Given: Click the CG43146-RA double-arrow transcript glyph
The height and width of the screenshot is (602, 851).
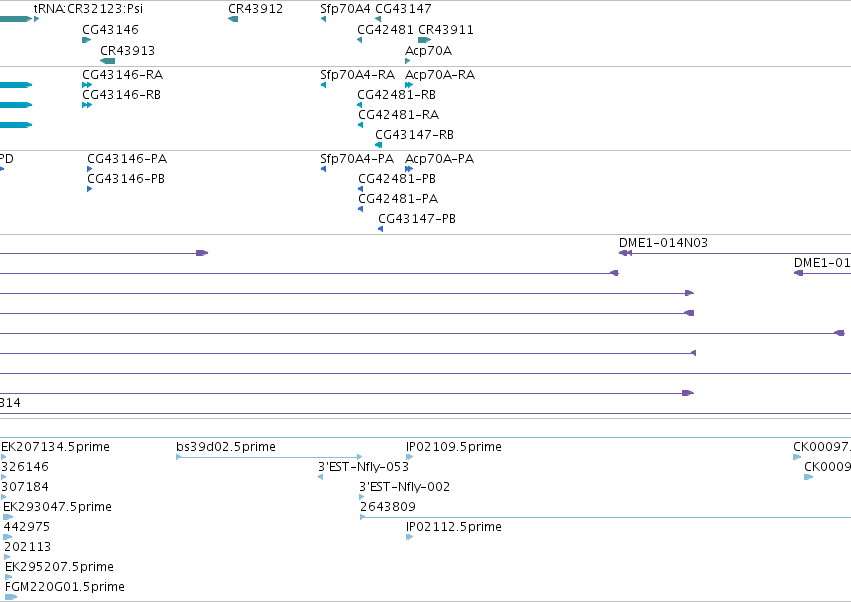Looking at the screenshot, I should pyautogui.click(x=87, y=85).
